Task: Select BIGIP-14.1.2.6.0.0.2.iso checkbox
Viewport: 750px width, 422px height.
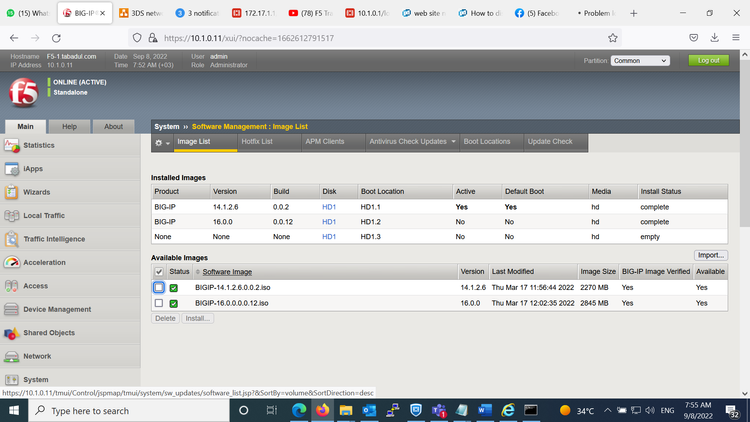Action: pos(159,288)
